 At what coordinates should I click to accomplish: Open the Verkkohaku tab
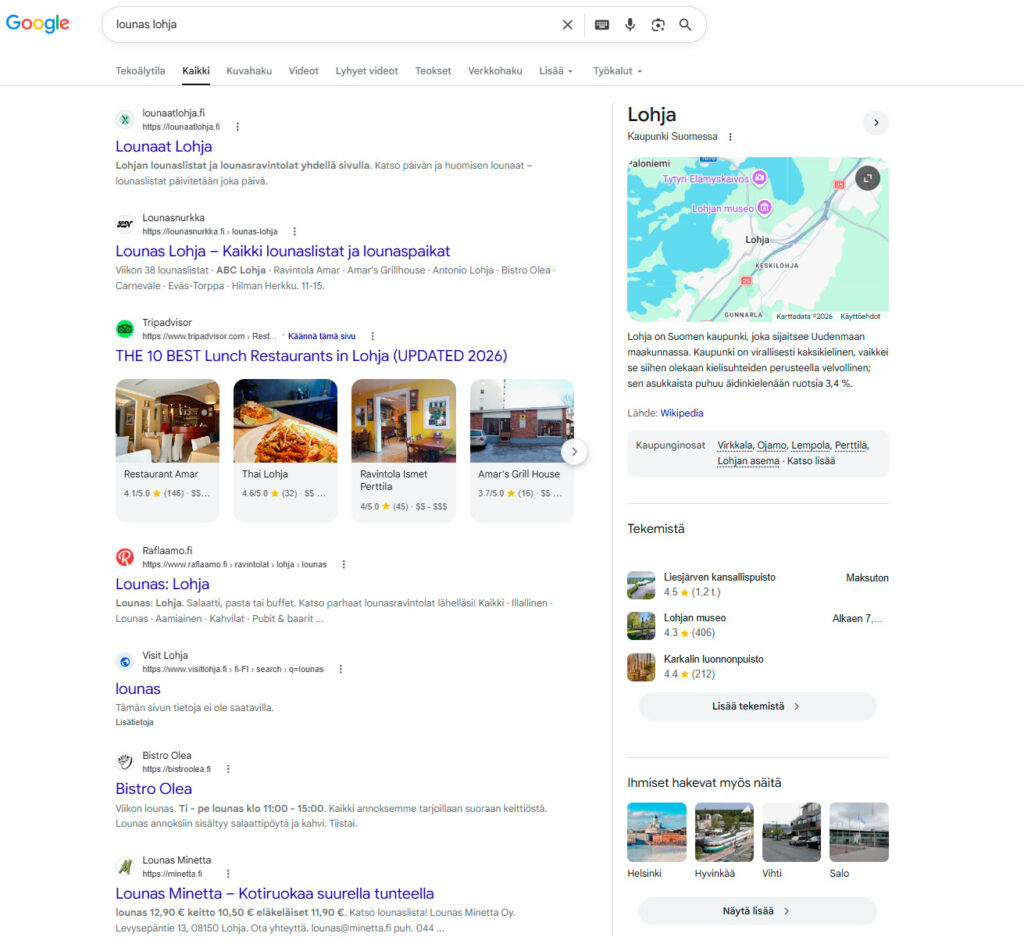coord(495,71)
